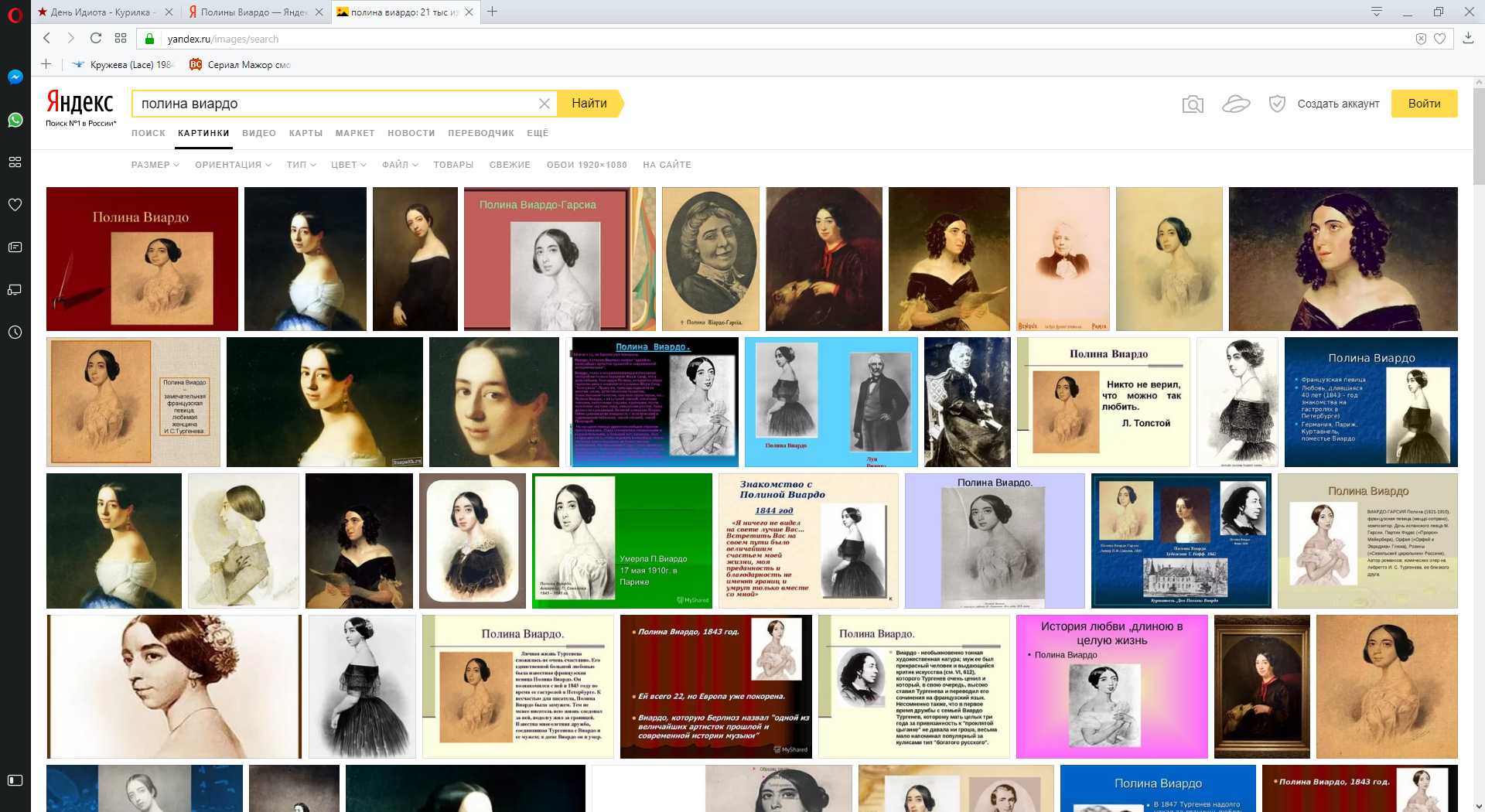Switch to ВИДЕО tab
This screenshot has height=812, width=1485.
tap(259, 133)
